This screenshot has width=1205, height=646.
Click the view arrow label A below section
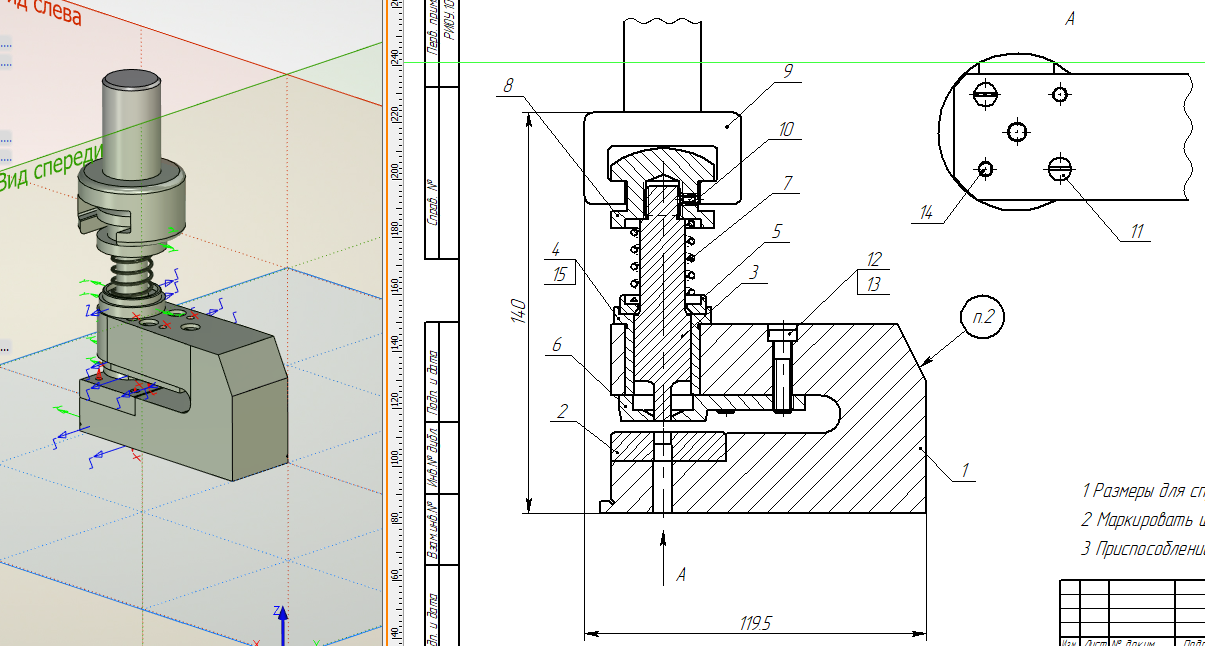(x=681, y=575)
